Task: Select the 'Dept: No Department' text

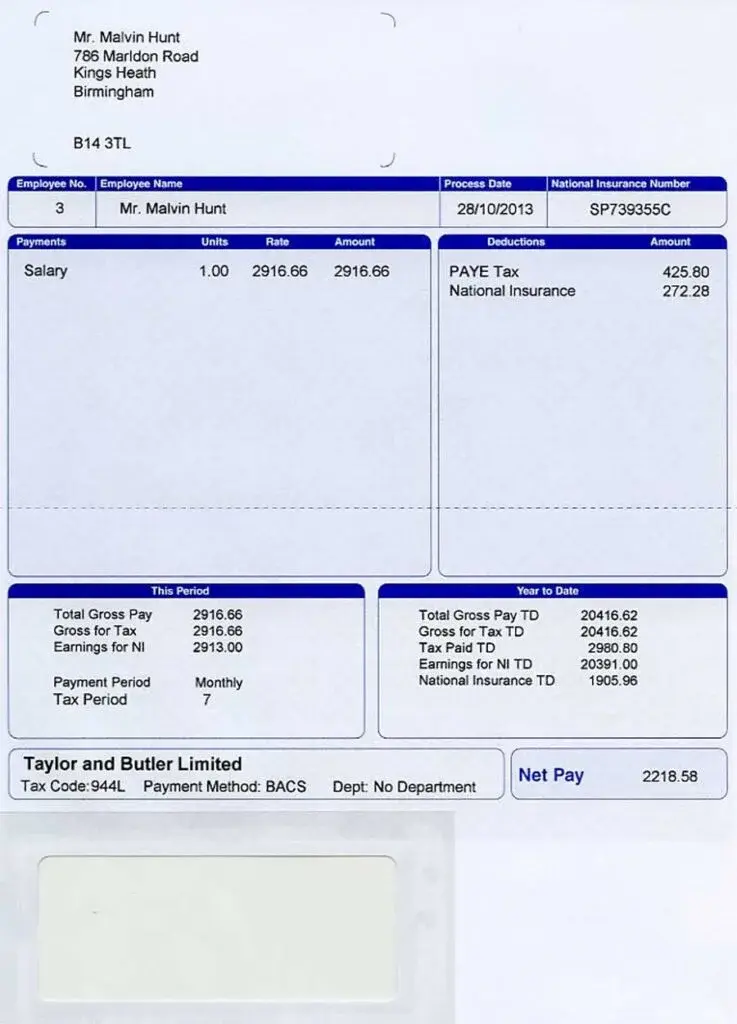Action: (x=404, y=787)
